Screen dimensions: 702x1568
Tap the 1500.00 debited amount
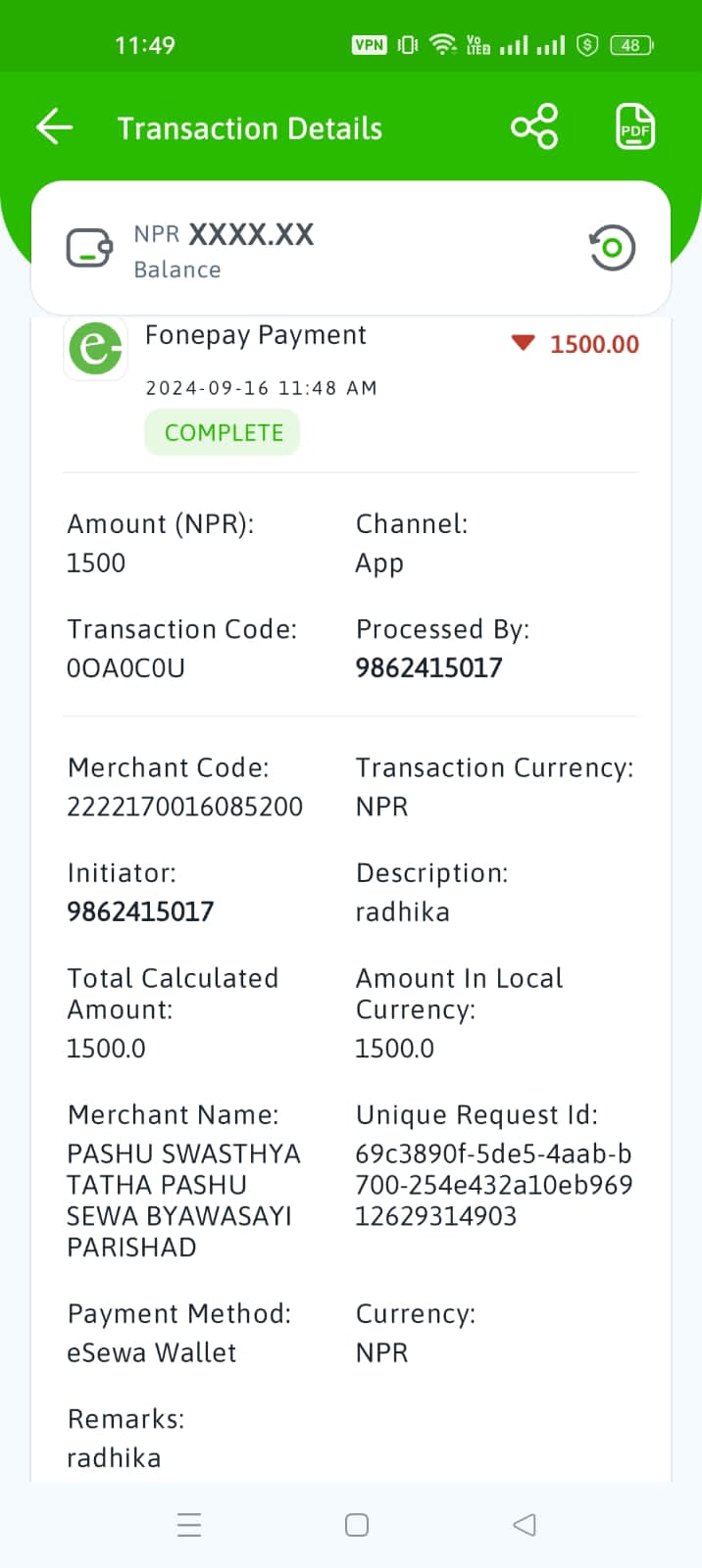pos(594,344)
